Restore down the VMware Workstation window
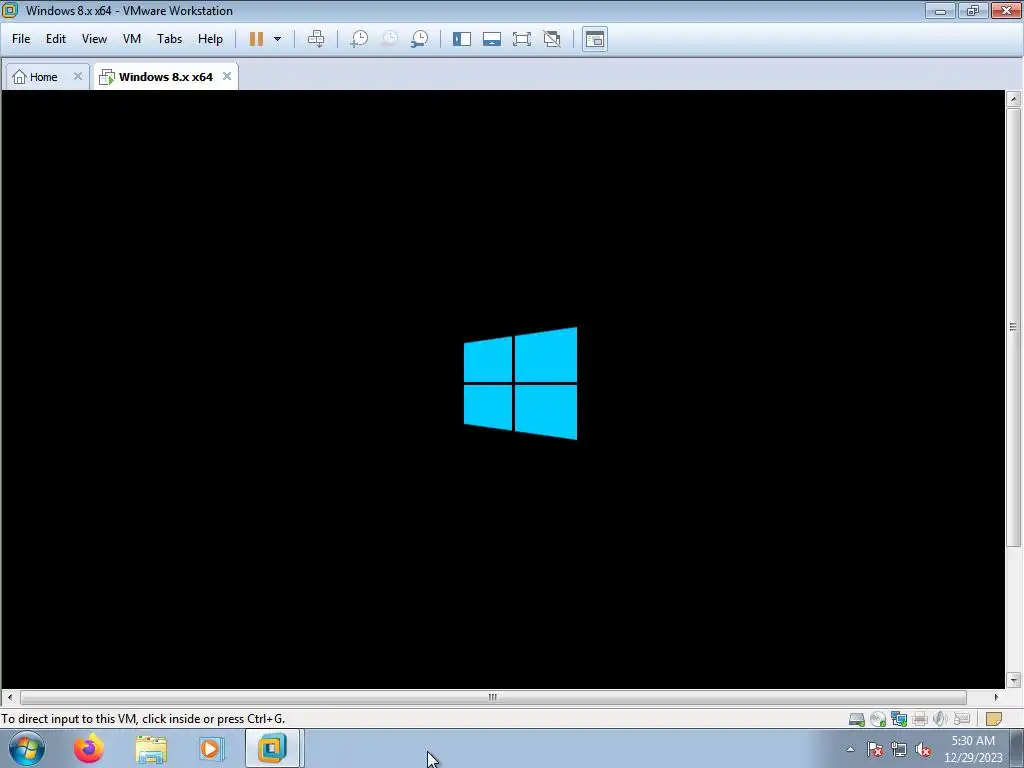1024x768 pixels. click(973, 11)
